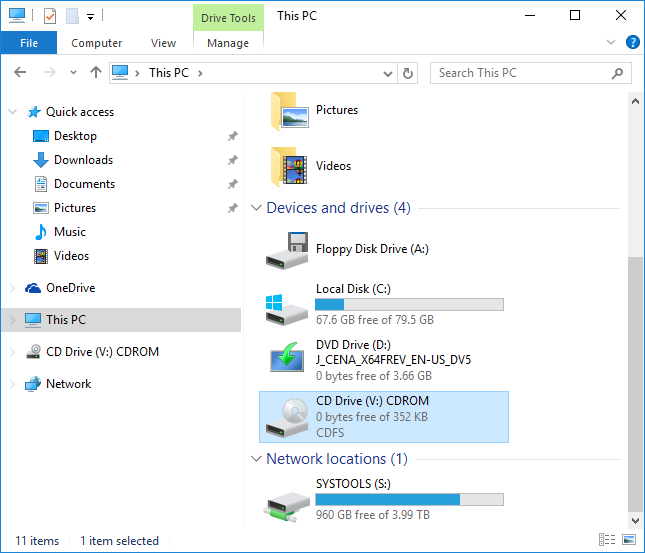Select the Drive Tools contextual tab
The image size is (645, 553).
(228, 18)
